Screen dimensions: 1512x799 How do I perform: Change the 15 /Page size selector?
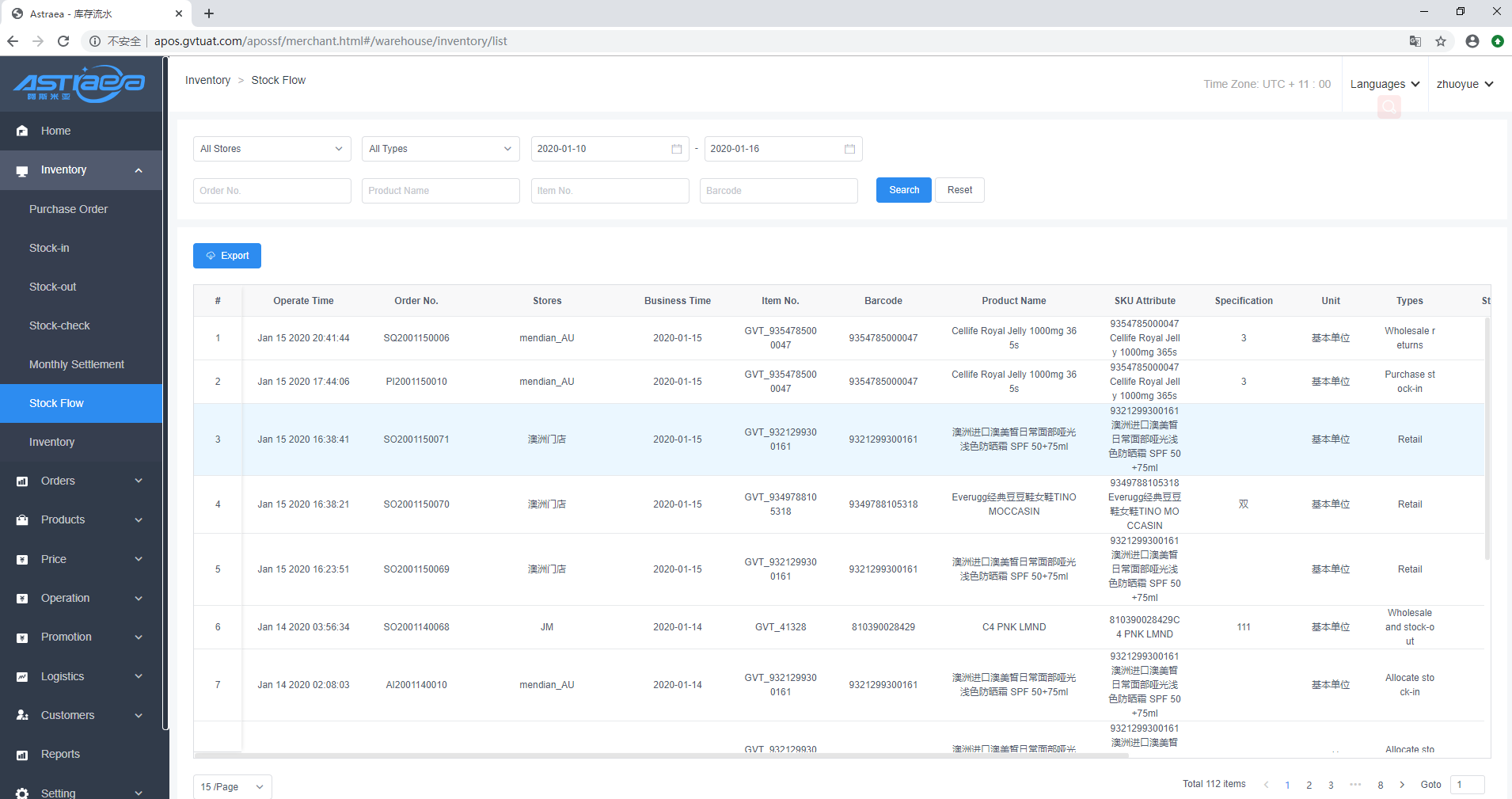pyautogui.click(x=232, y=786)
